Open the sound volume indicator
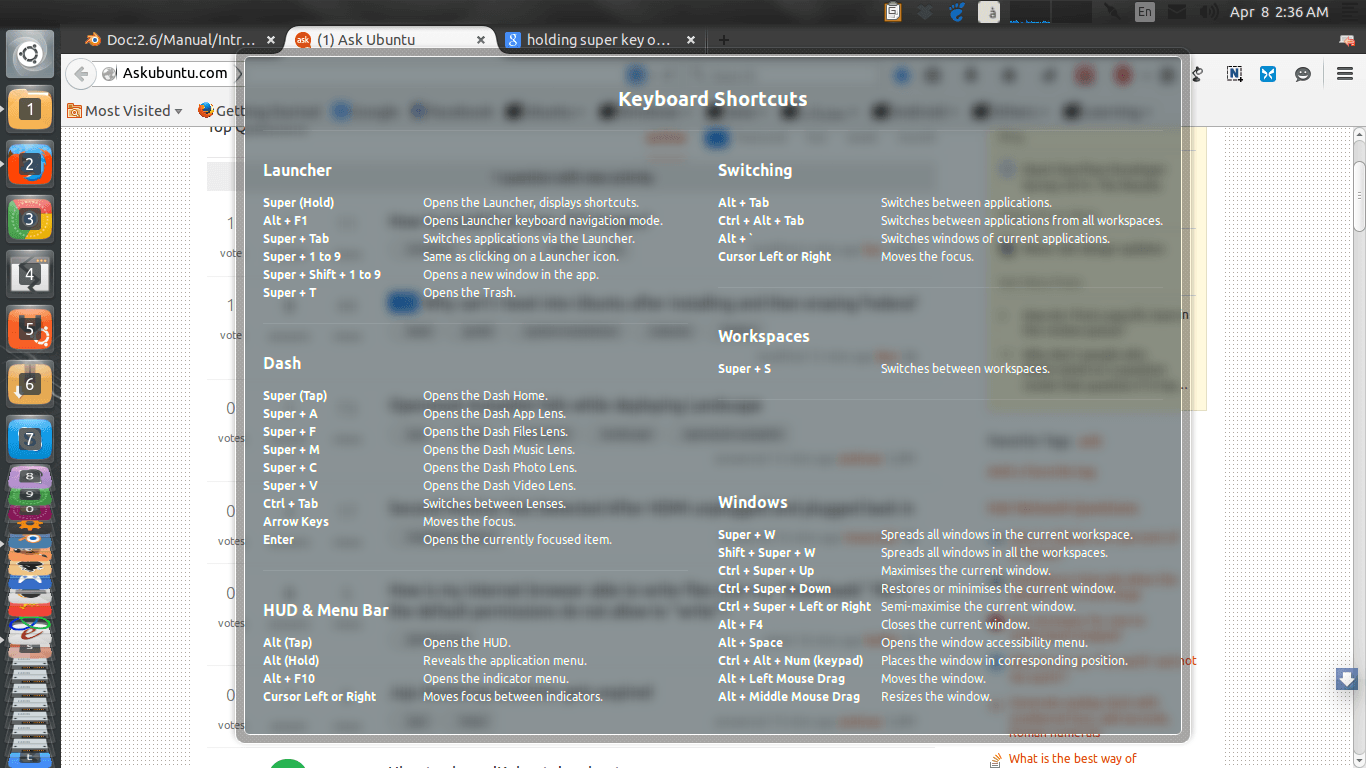 (1209, 12)
